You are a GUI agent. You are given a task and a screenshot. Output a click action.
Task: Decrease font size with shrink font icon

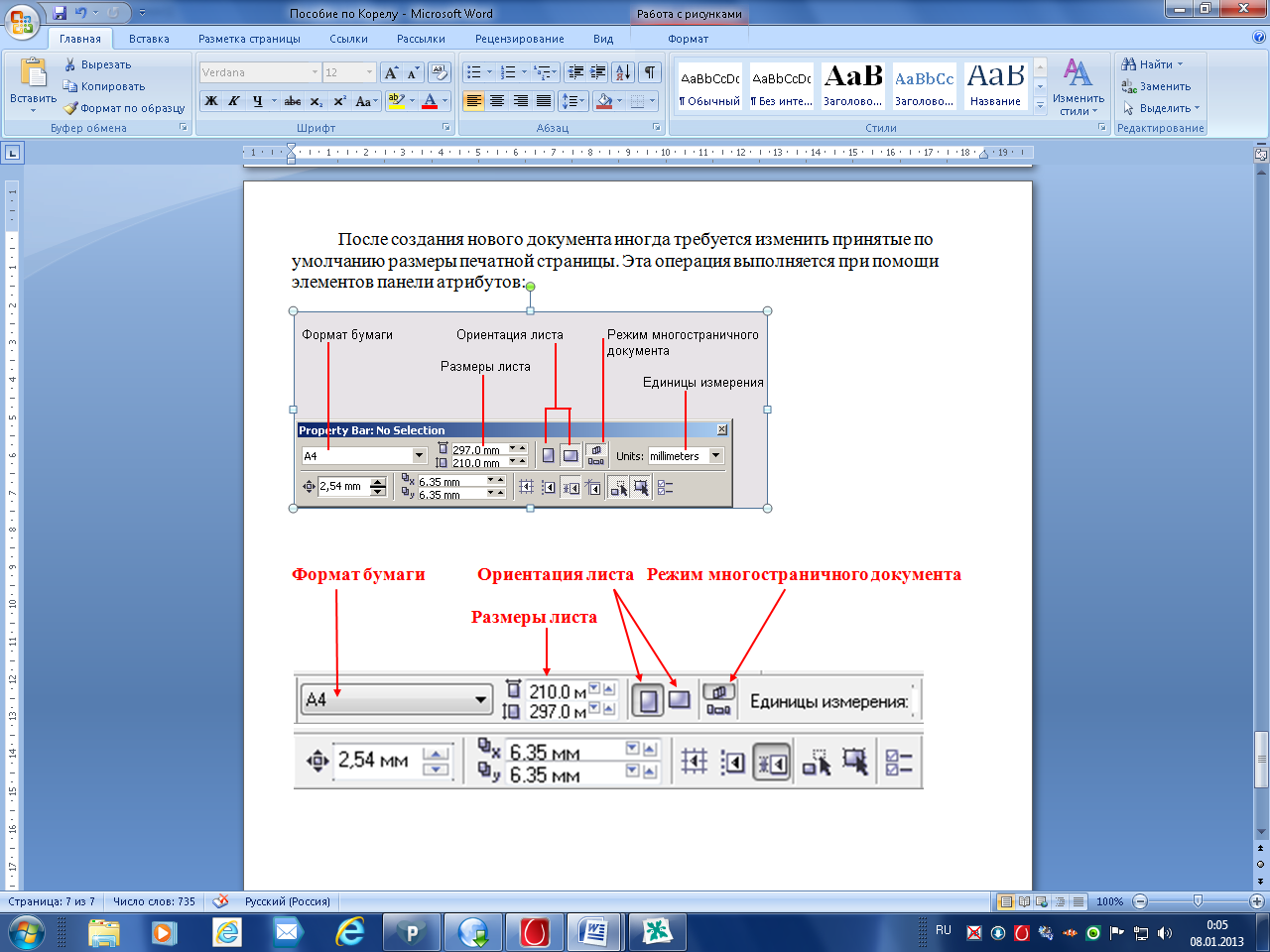coord(413,72)
